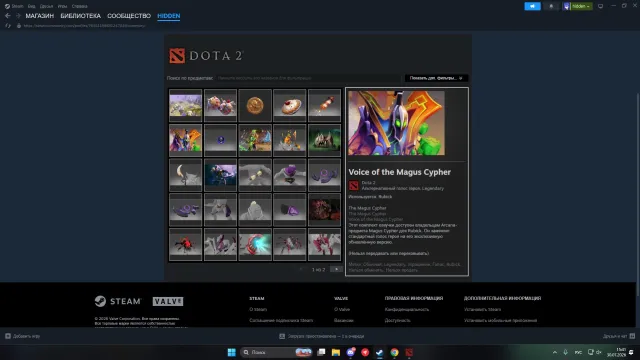The width and height of the screenshot is (640, 360).
Task: Open the Friends and chat panel
Action: click(619, 336)
